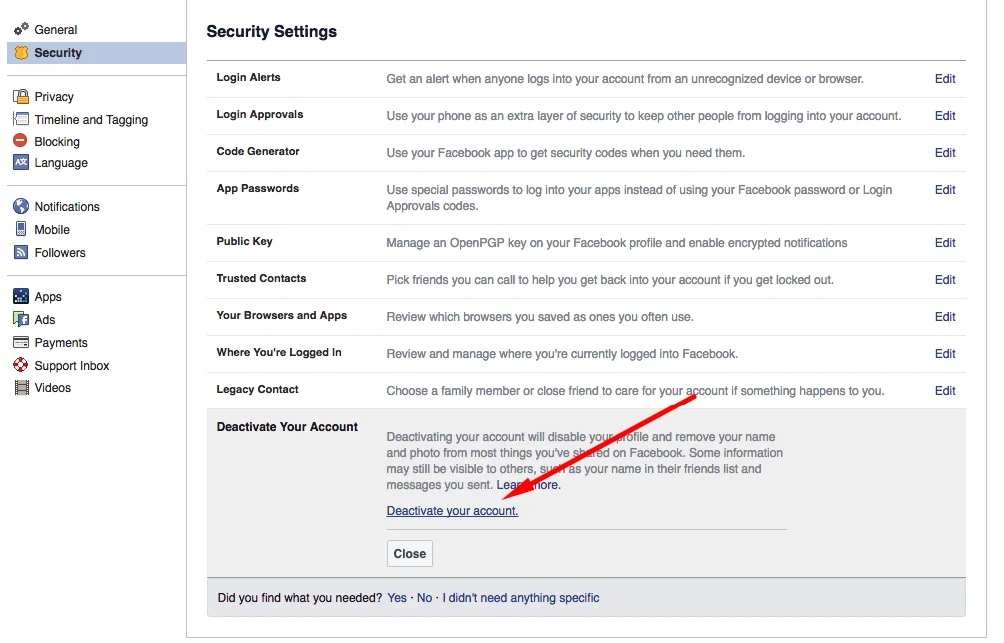Click the Security badge icon
1004x643 pixels.
coord(21,53)
